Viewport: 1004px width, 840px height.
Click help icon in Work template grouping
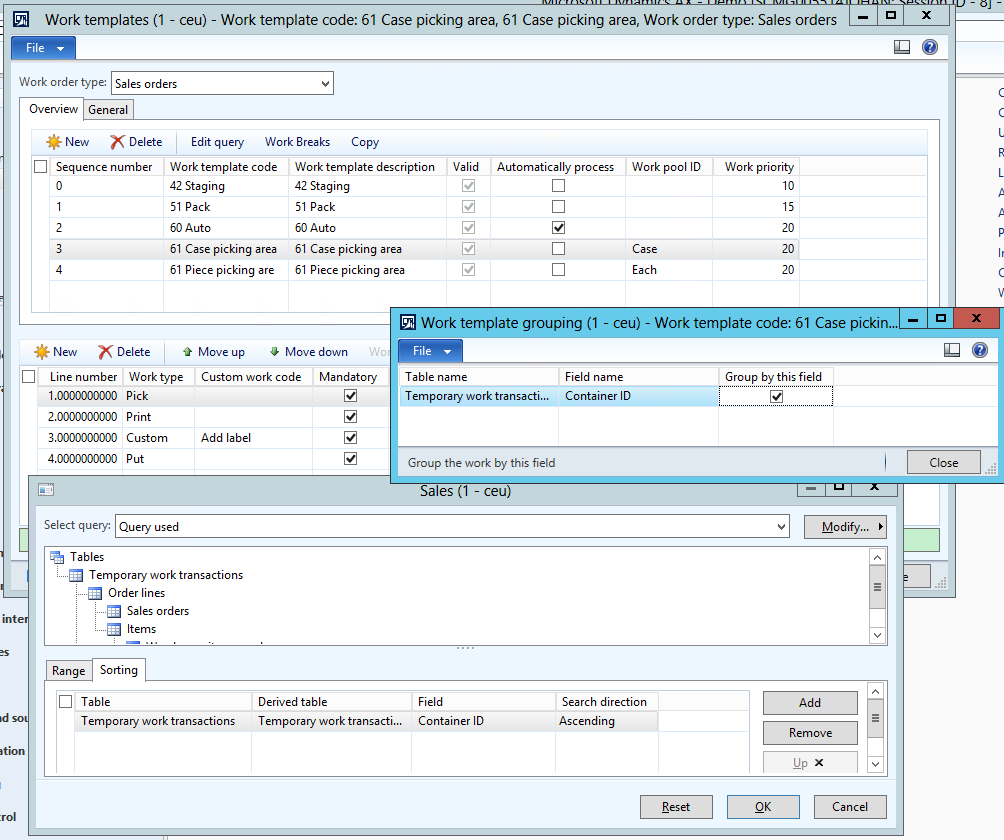pos(979,350)
